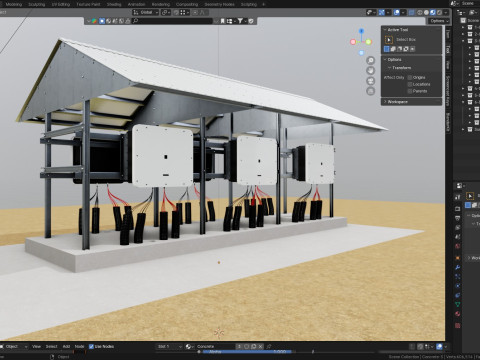The width and height of the screenshot is (480, 360).
Task: Switch to wireframe viewport shading
Action: click(420, 12)
